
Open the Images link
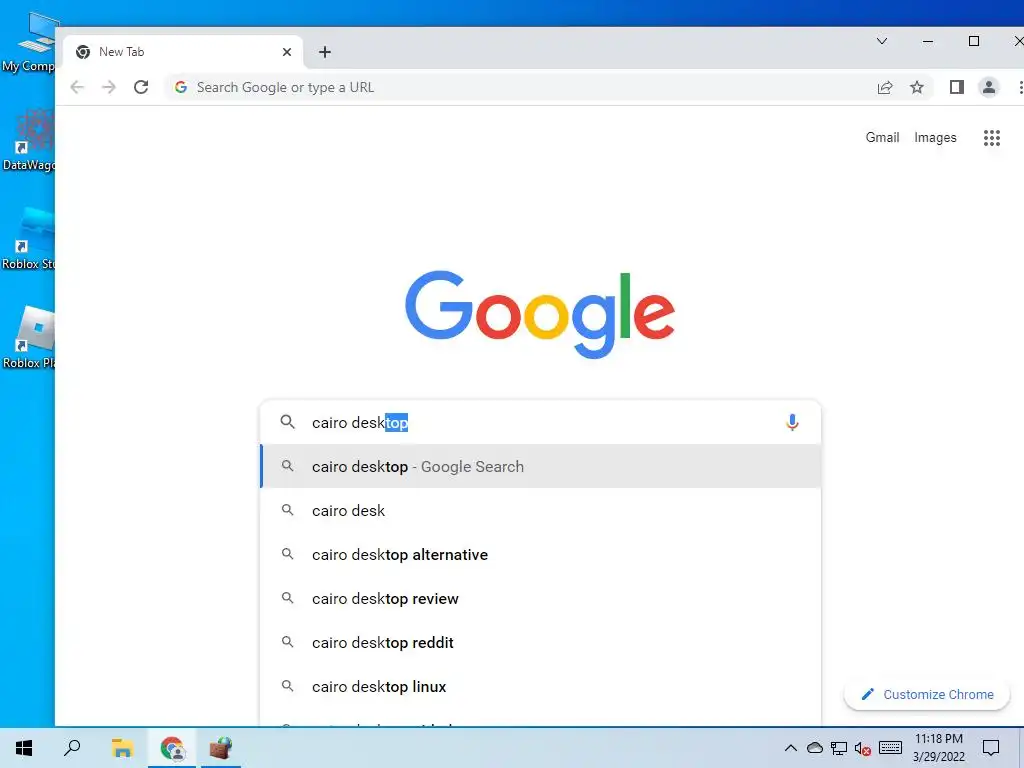[935, 137]
